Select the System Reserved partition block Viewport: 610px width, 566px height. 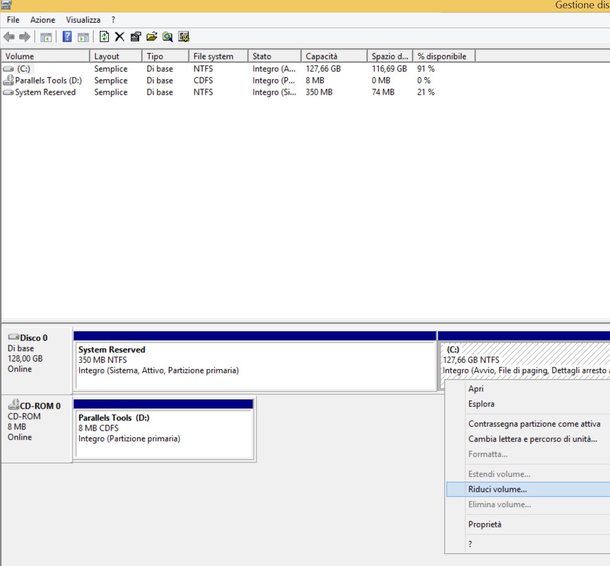click(256, 361)
